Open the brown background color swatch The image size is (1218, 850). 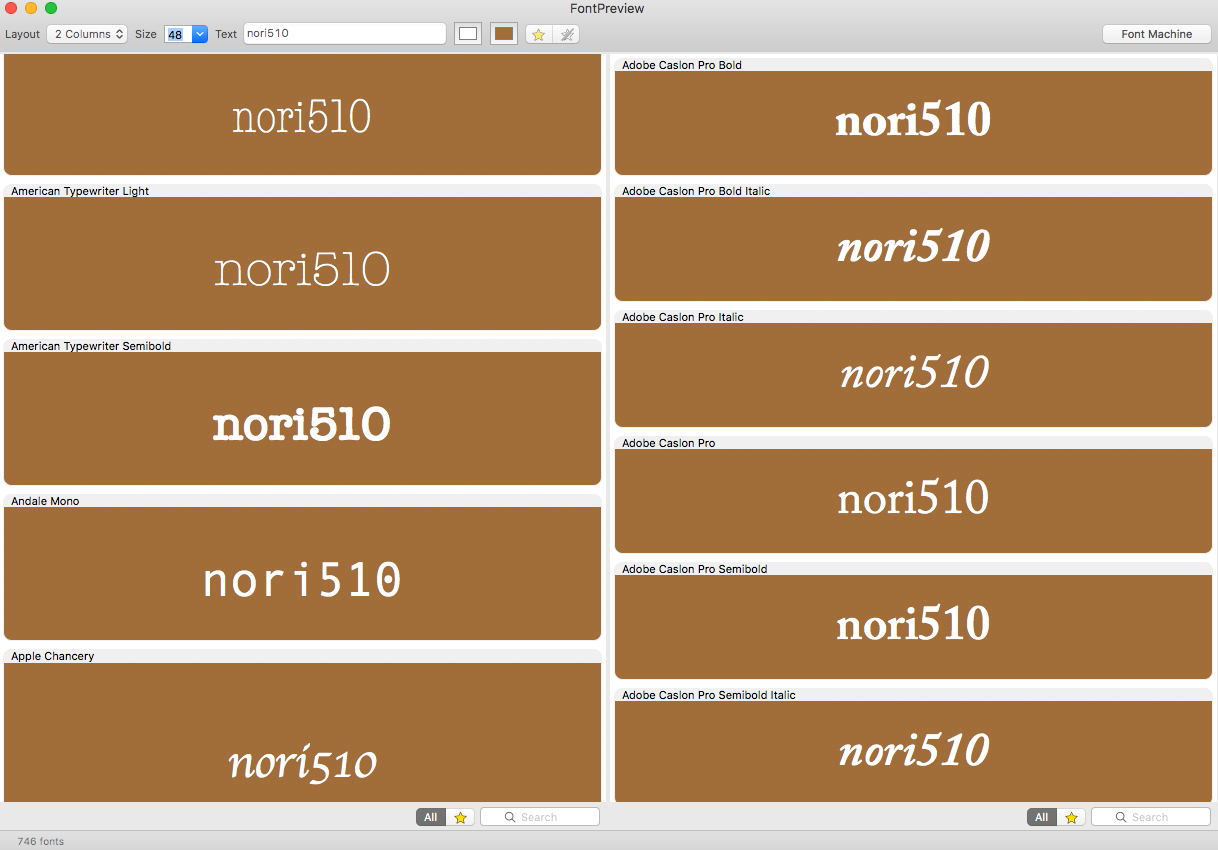click(504, 34)
